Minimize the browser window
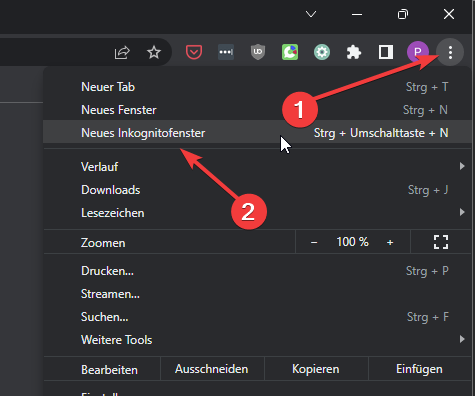Screen dimensions: 475x396 (357, 14)
